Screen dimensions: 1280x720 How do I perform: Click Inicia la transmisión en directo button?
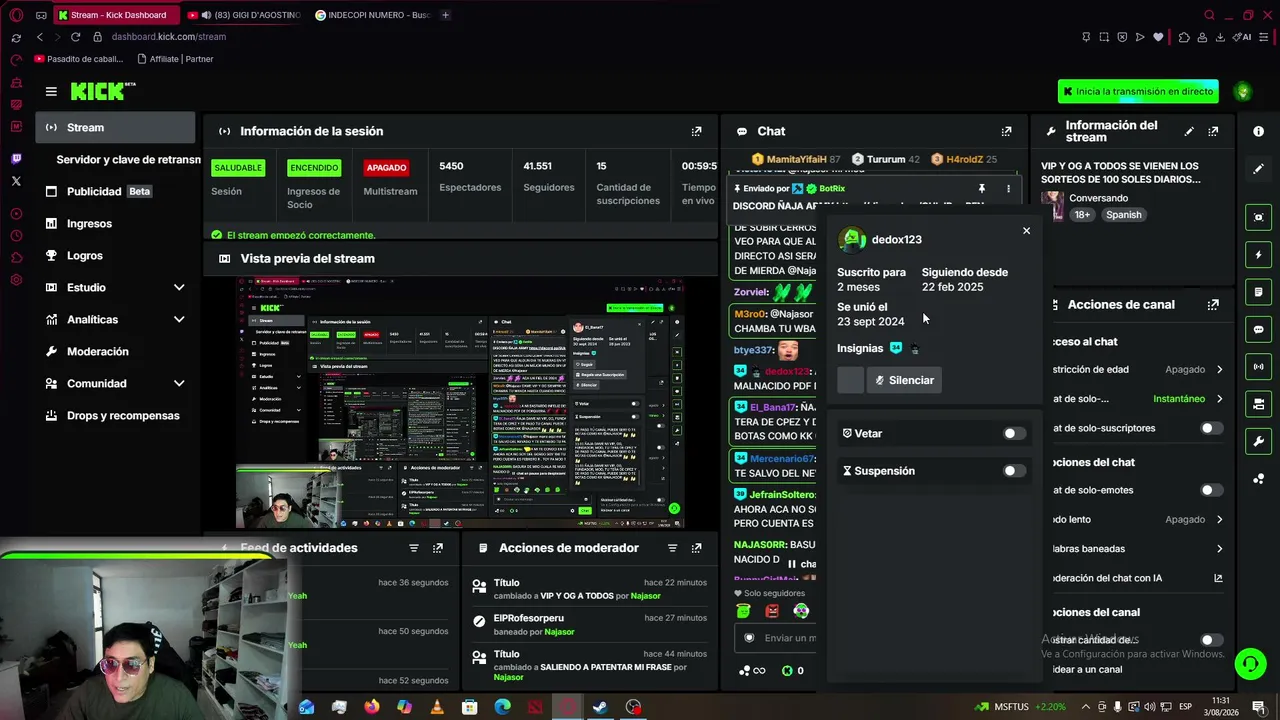[1138, 91]
